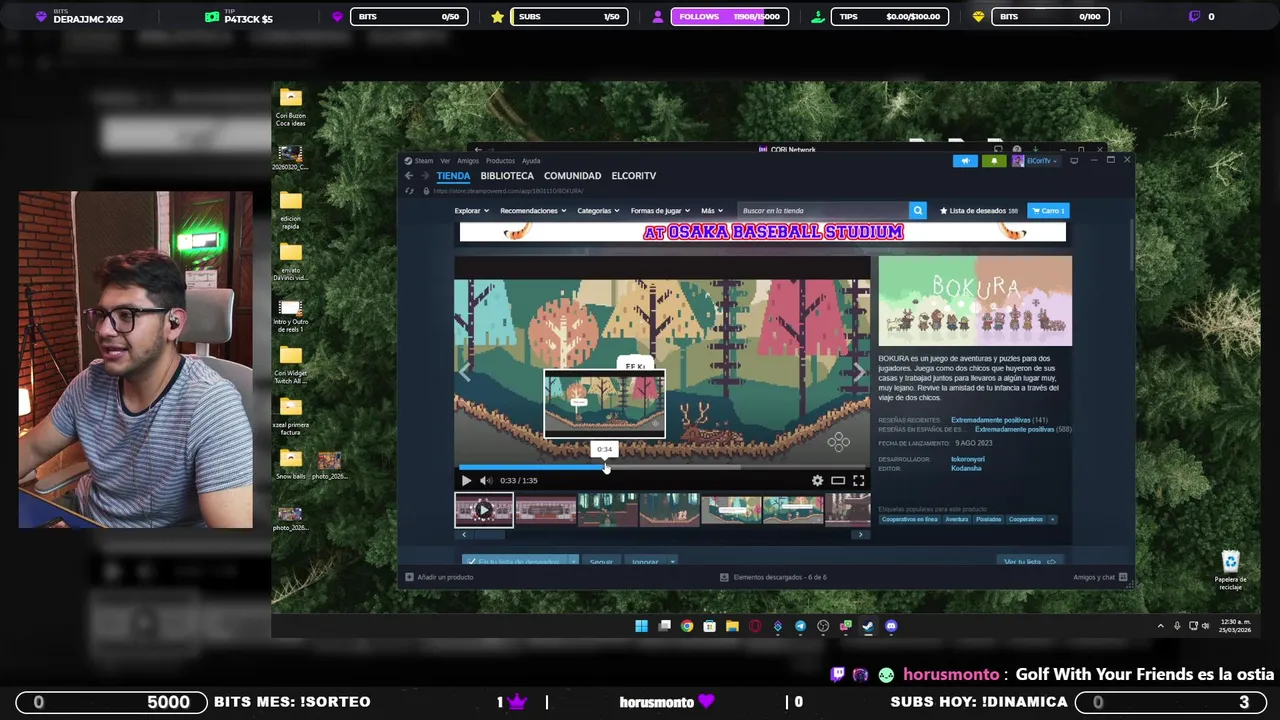
Task: Click the Buscar en la tienda field
Action: 822,211
